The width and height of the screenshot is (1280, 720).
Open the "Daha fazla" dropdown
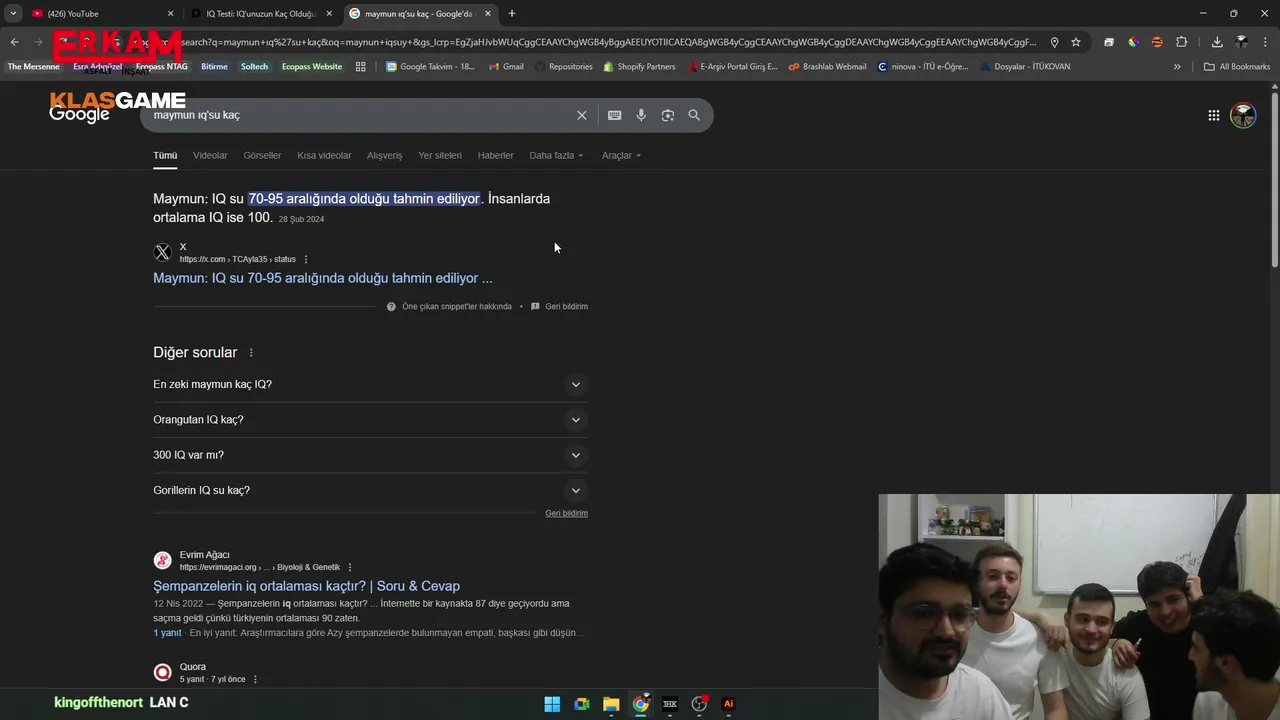[x=556, y=155]
